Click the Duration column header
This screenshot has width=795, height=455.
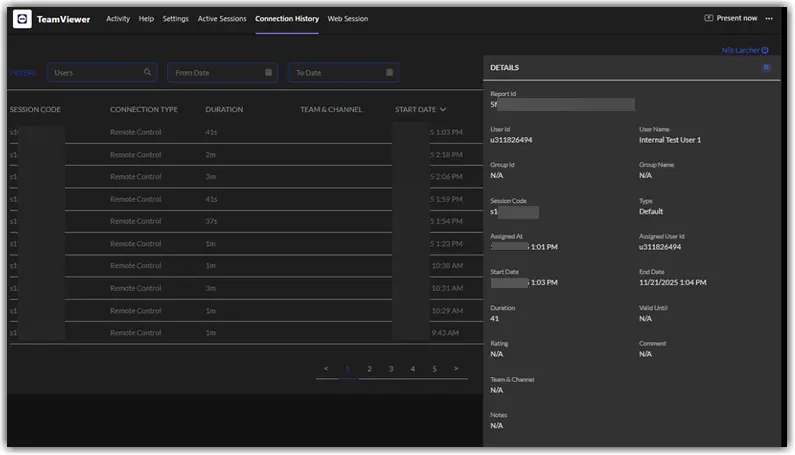pyautogui.click(x=224, y=110)
